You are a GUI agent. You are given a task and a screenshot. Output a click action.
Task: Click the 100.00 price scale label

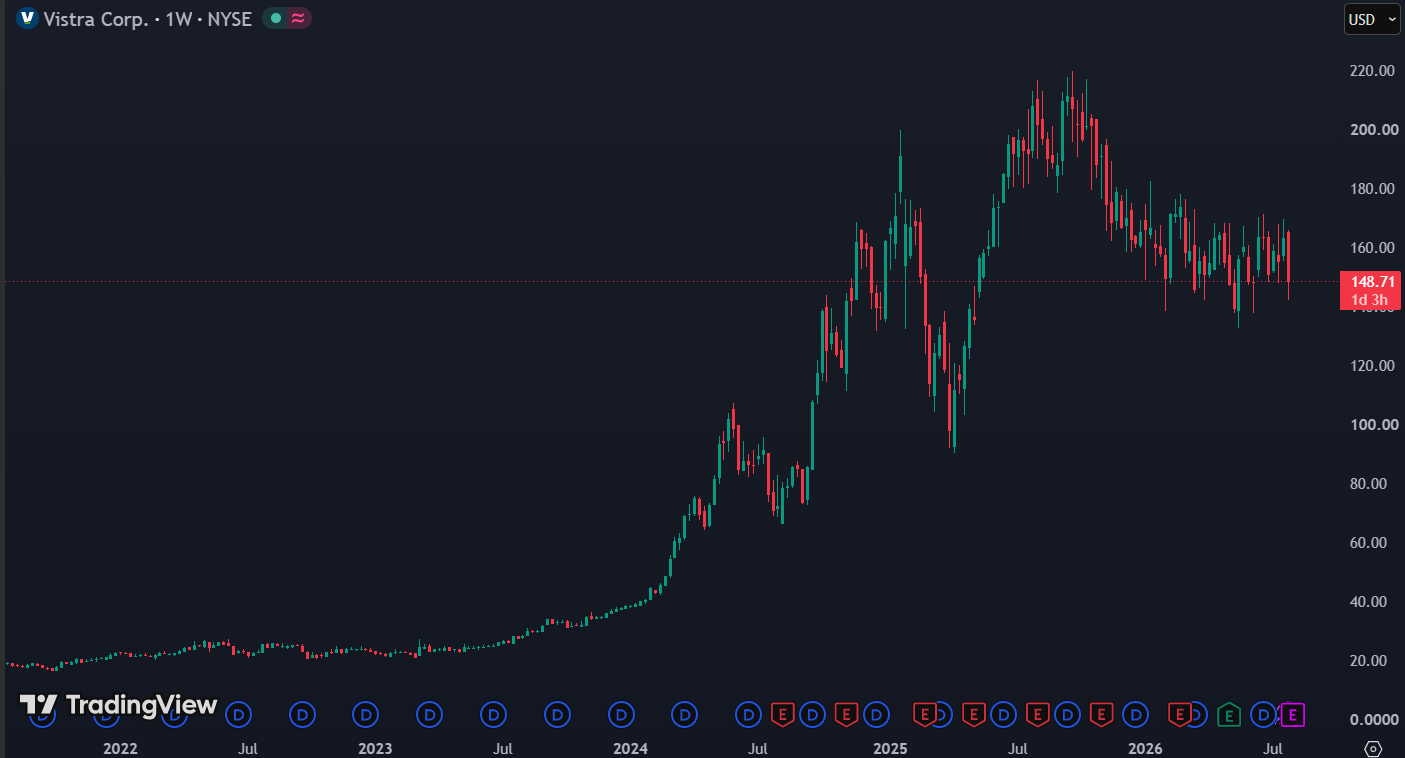point(1372,425)
